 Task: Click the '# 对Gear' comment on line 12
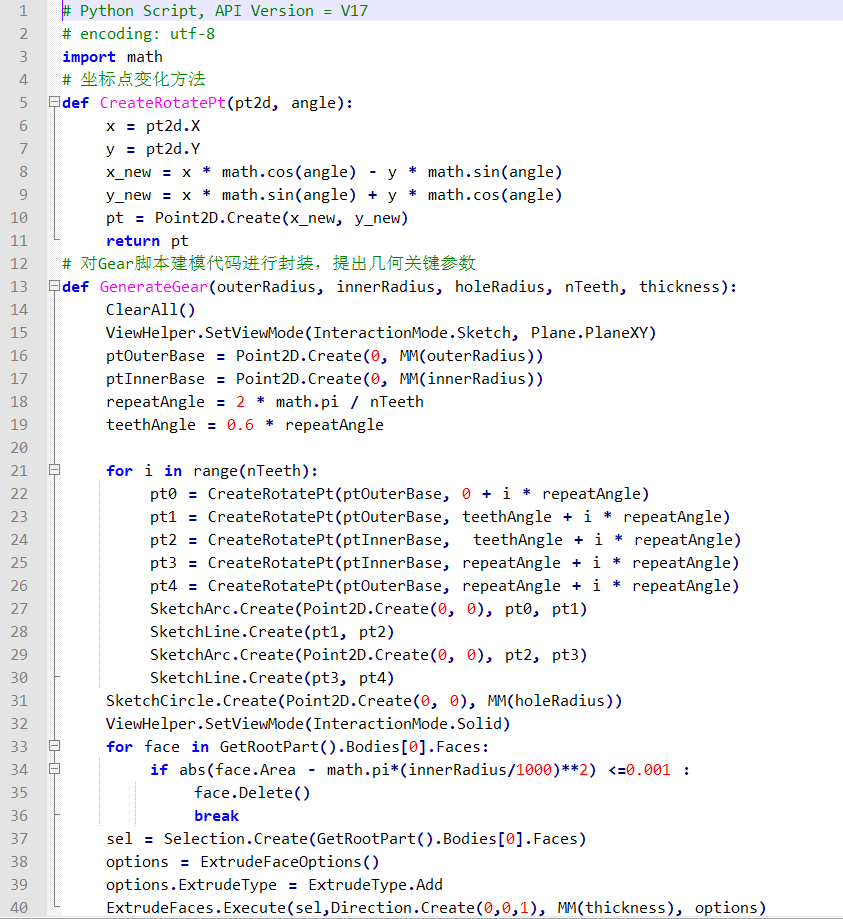point(269,263)
